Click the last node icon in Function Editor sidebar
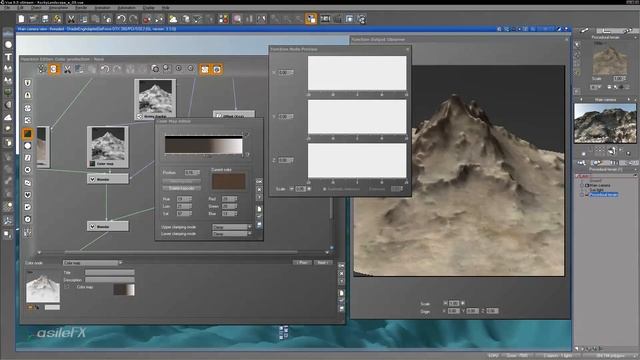 click(27, 233)
